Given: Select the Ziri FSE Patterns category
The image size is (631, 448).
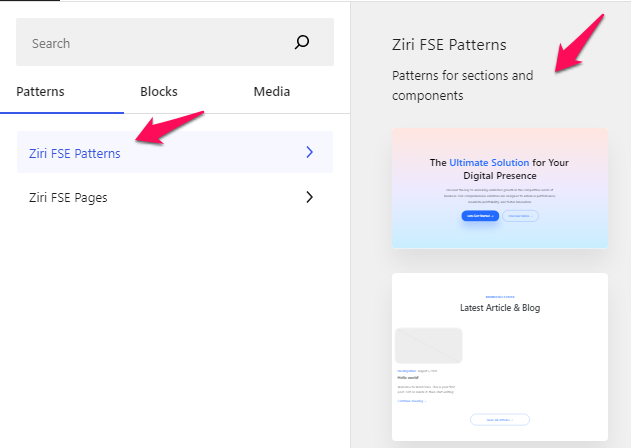Looking at the screenshot, I should pyautogui.click(x=175, y=152).
